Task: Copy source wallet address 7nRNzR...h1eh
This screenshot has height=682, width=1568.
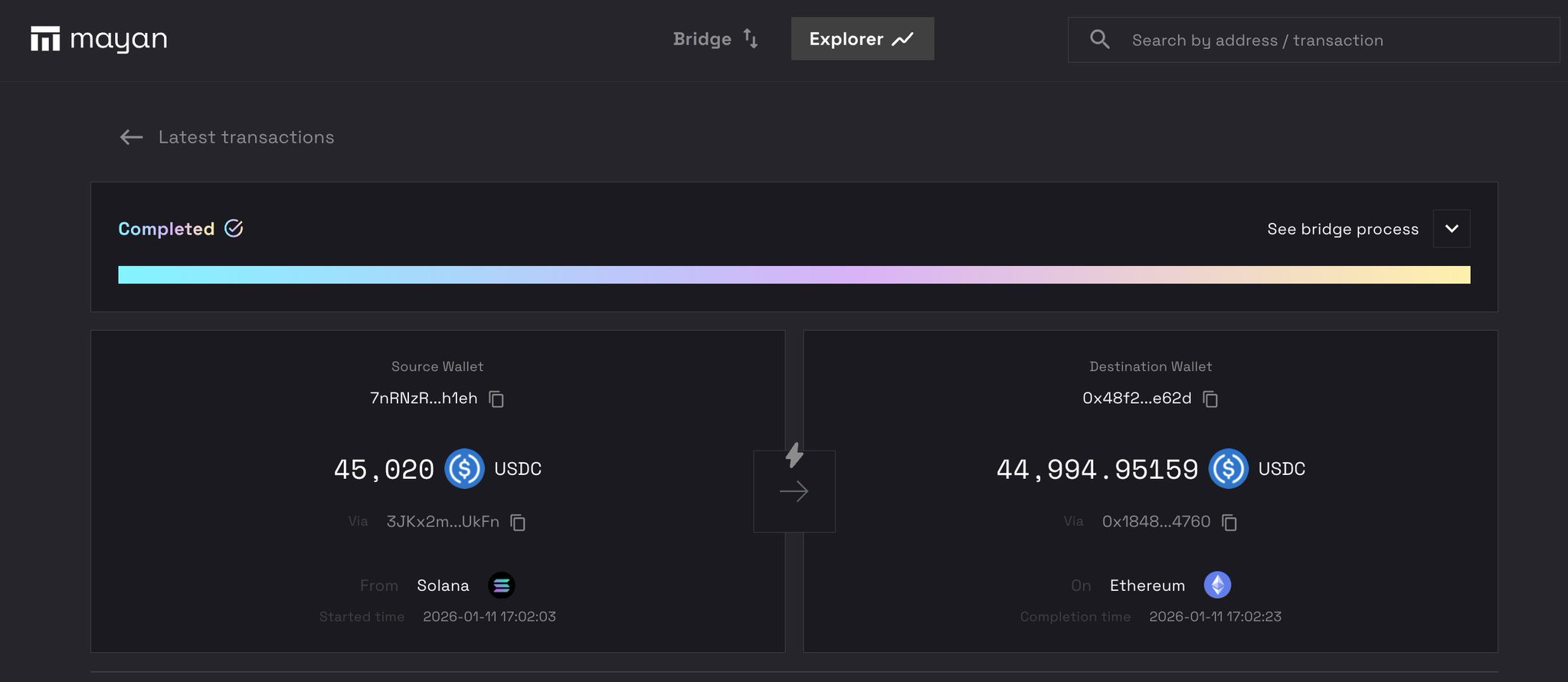Action: [496, 399]
